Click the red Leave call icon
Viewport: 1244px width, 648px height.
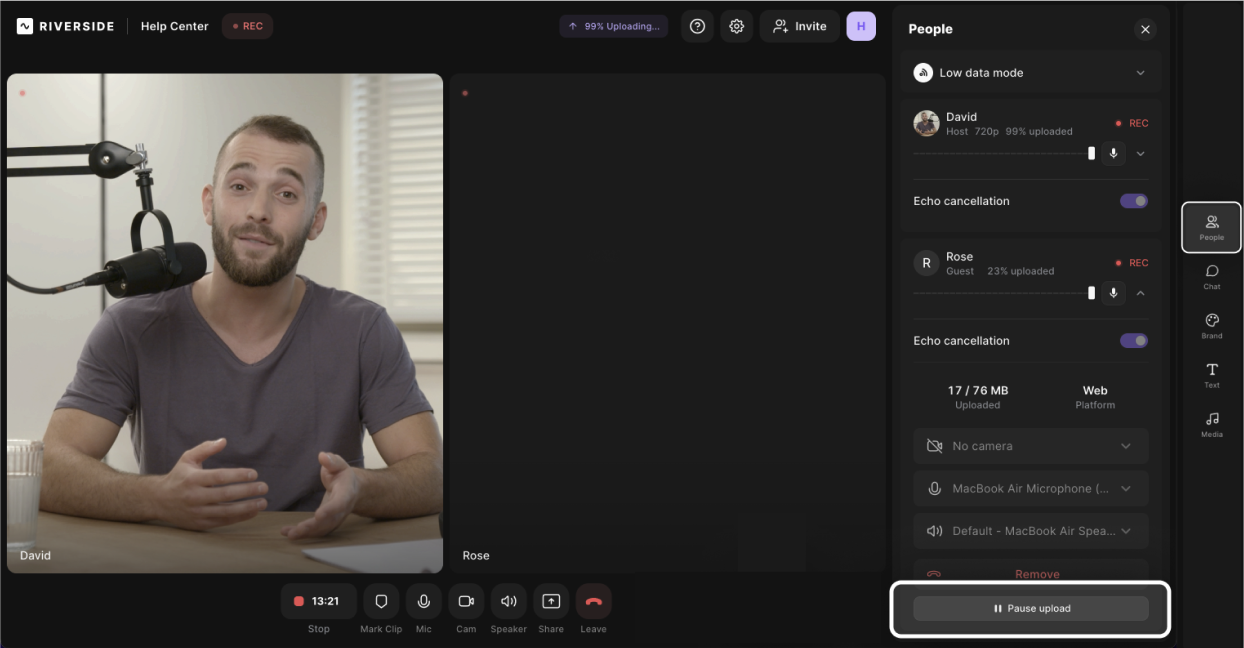coord(593,602)
